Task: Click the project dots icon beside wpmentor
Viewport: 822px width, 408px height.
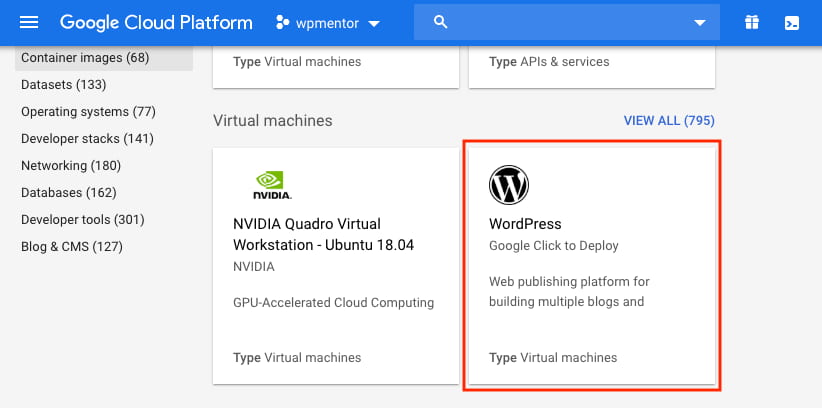Action: (283, 23)
